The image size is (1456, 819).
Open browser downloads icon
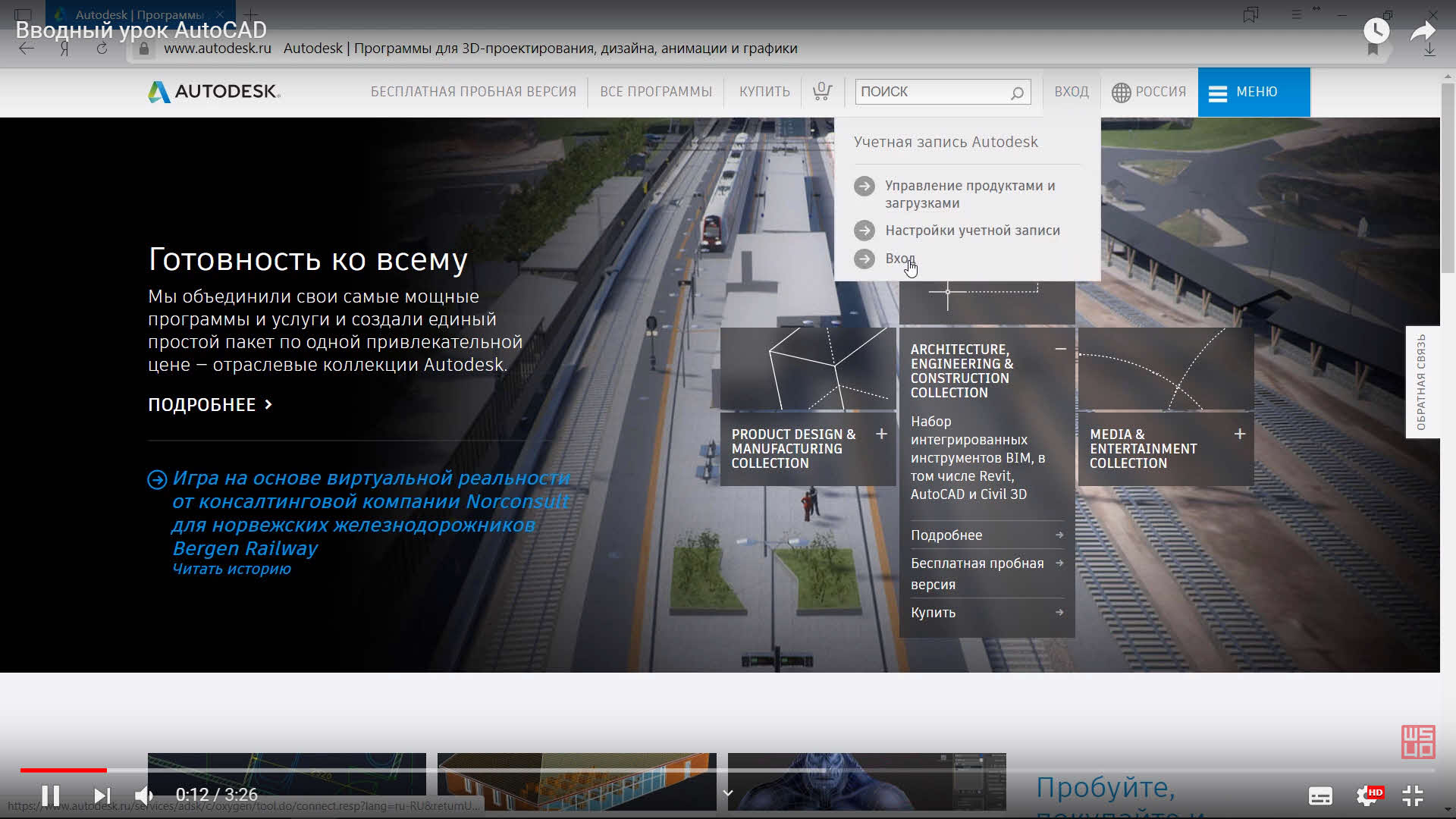1429,49
